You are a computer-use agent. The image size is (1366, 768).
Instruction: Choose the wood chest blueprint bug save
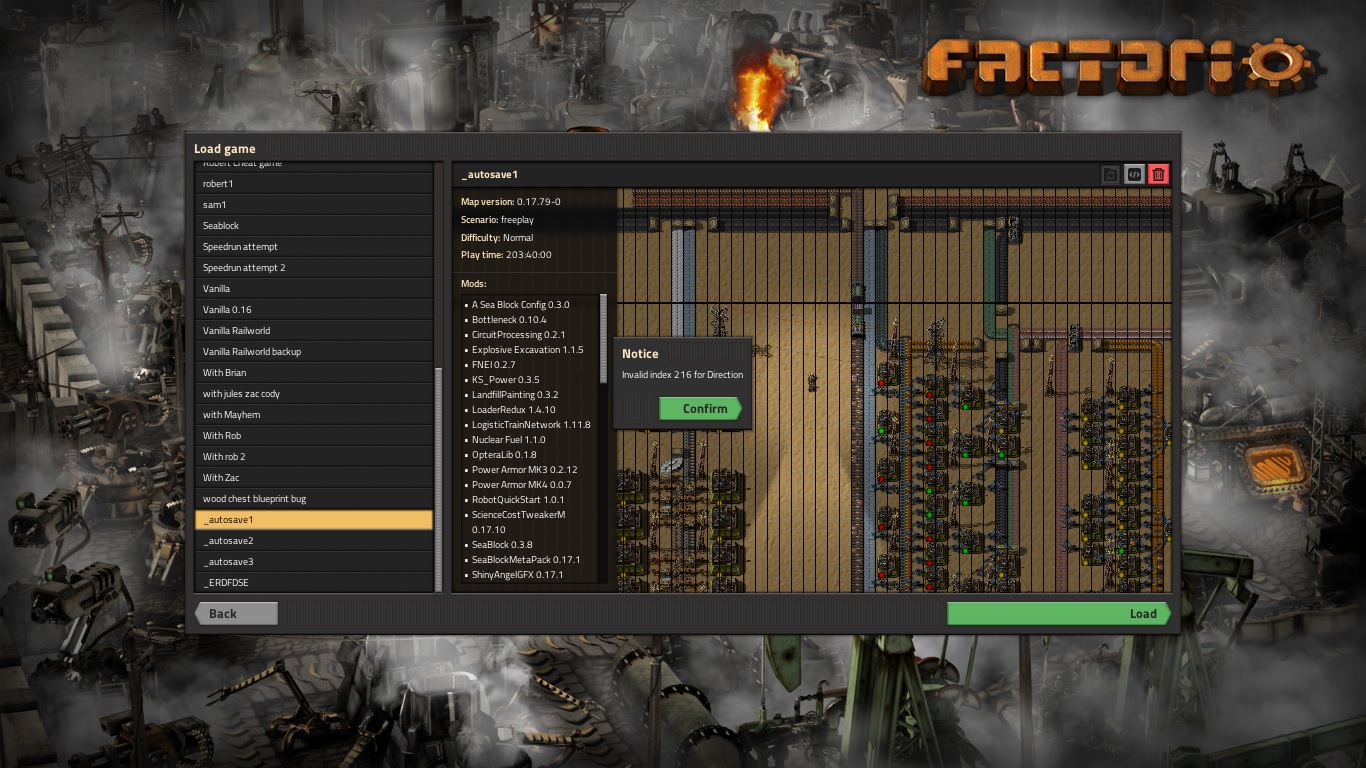tap(314, 499)
